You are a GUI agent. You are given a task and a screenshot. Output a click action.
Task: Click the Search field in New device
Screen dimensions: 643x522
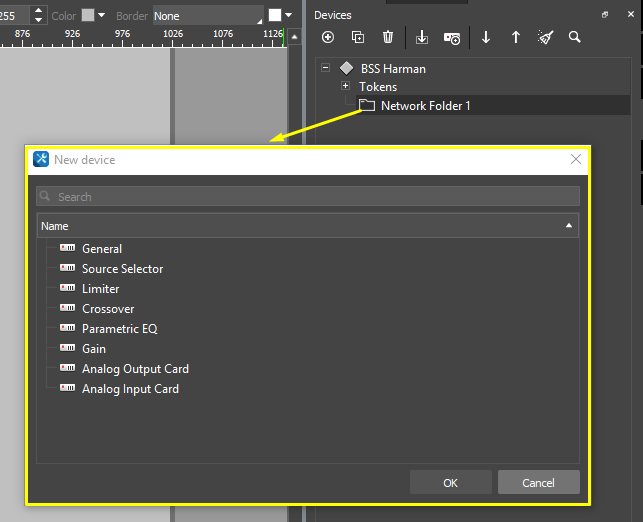pos(308,197)
